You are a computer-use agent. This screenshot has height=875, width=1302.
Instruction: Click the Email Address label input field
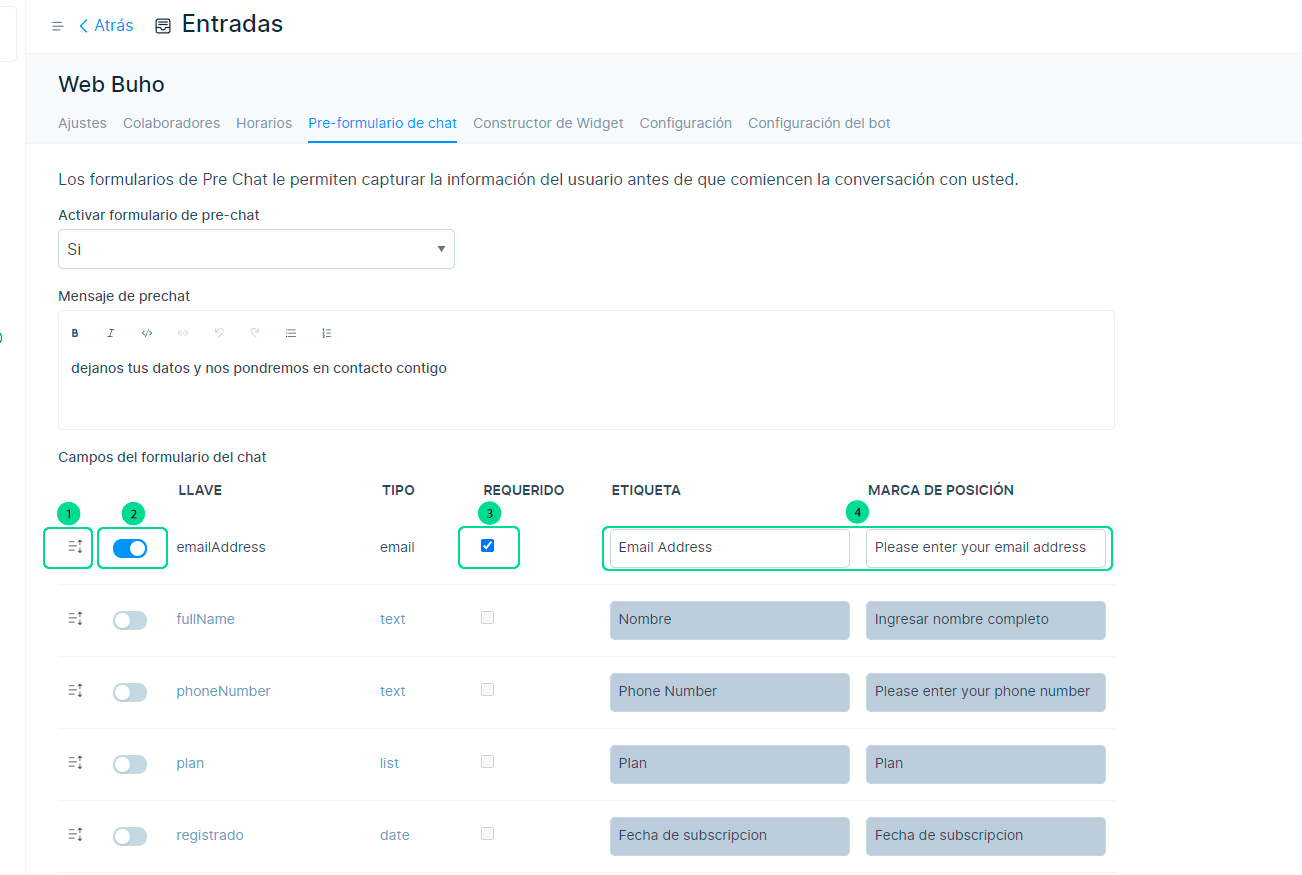(729, 548)
